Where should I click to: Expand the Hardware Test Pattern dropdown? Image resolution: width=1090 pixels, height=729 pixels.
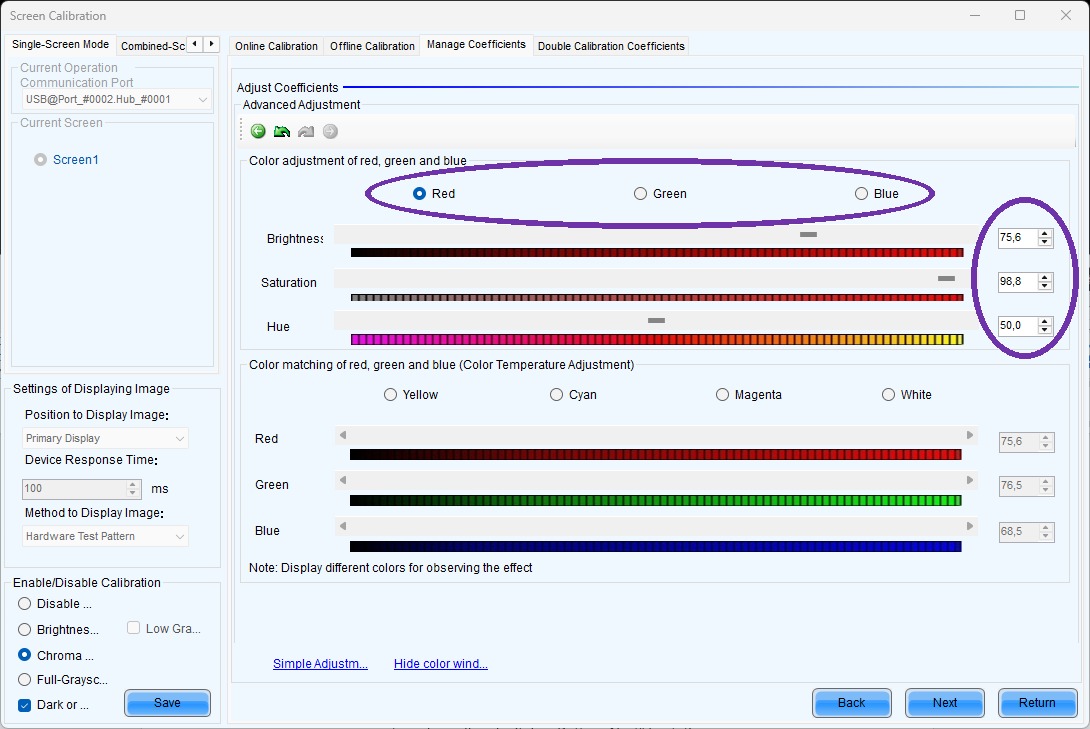coord(105,536)
